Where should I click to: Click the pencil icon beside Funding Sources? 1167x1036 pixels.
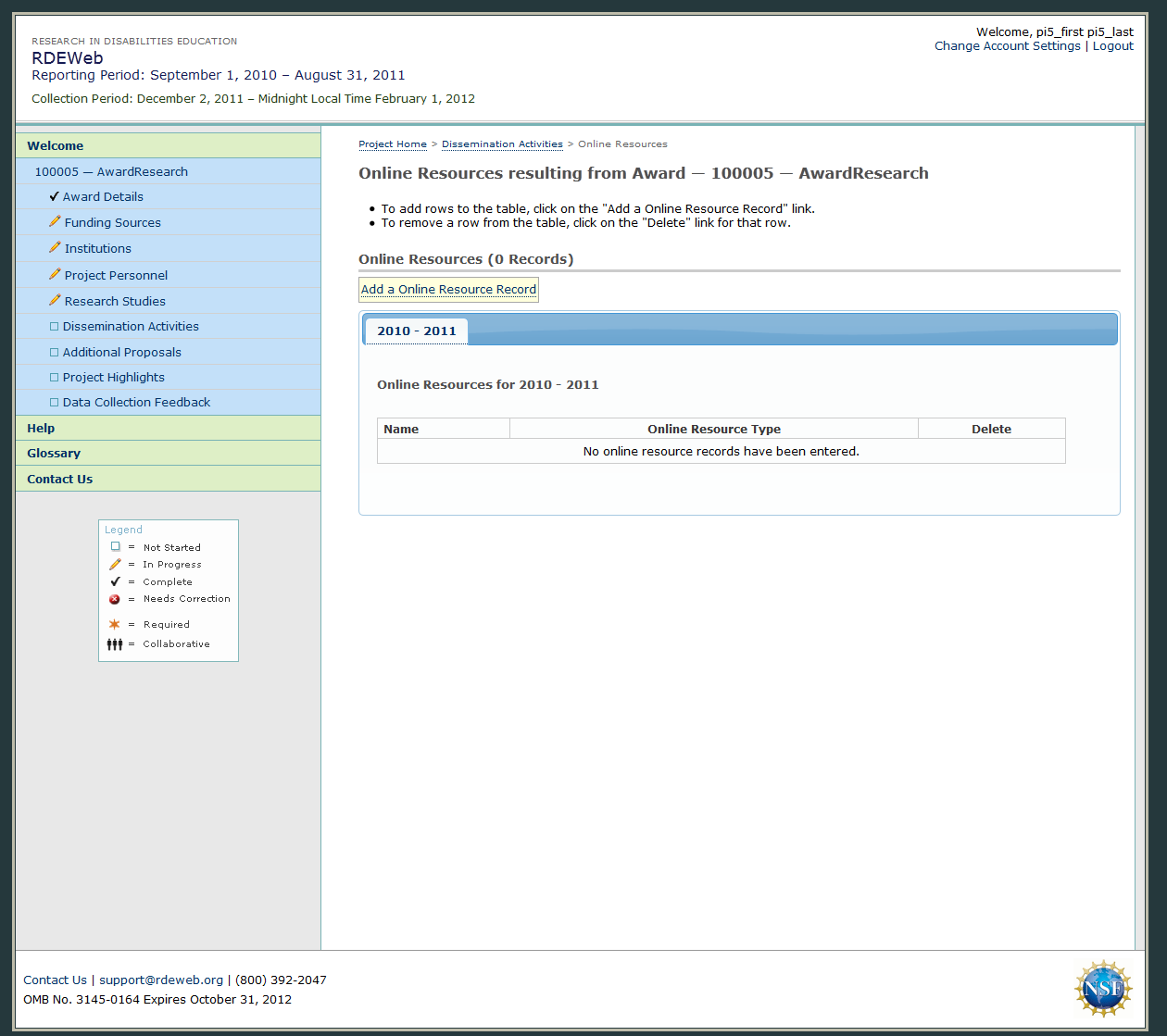tap(55, 221)
